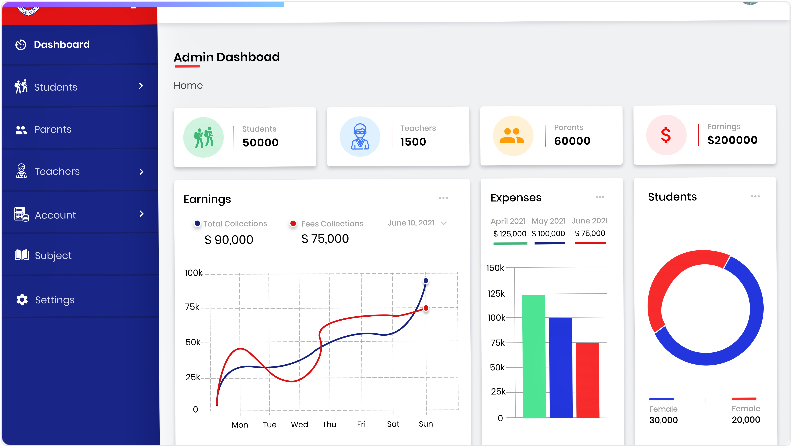Click the green Students card icon
This screenshot has width=792, height=447.
tap(203, 137)
